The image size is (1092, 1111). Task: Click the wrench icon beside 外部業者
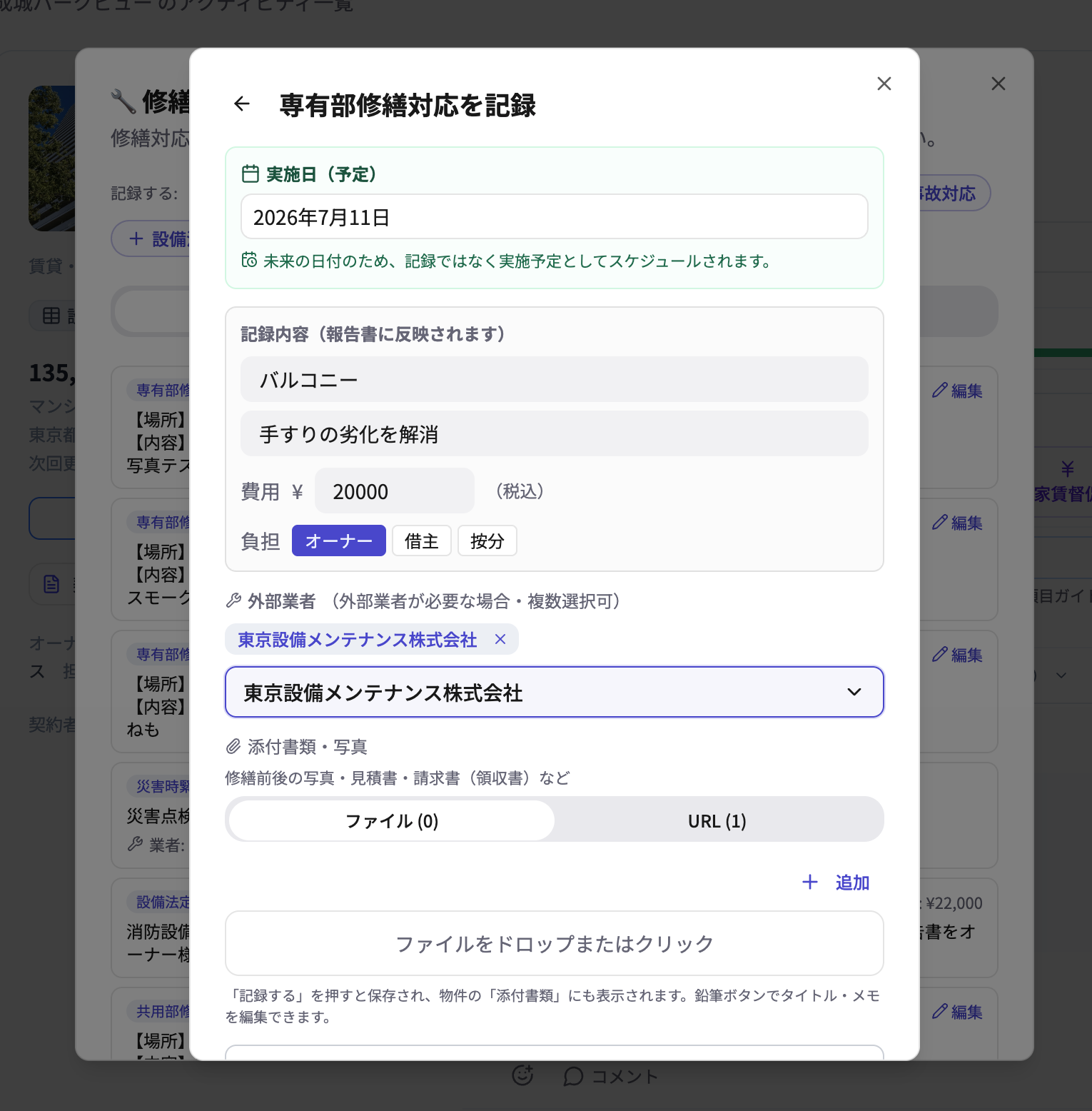pos(233,601)
